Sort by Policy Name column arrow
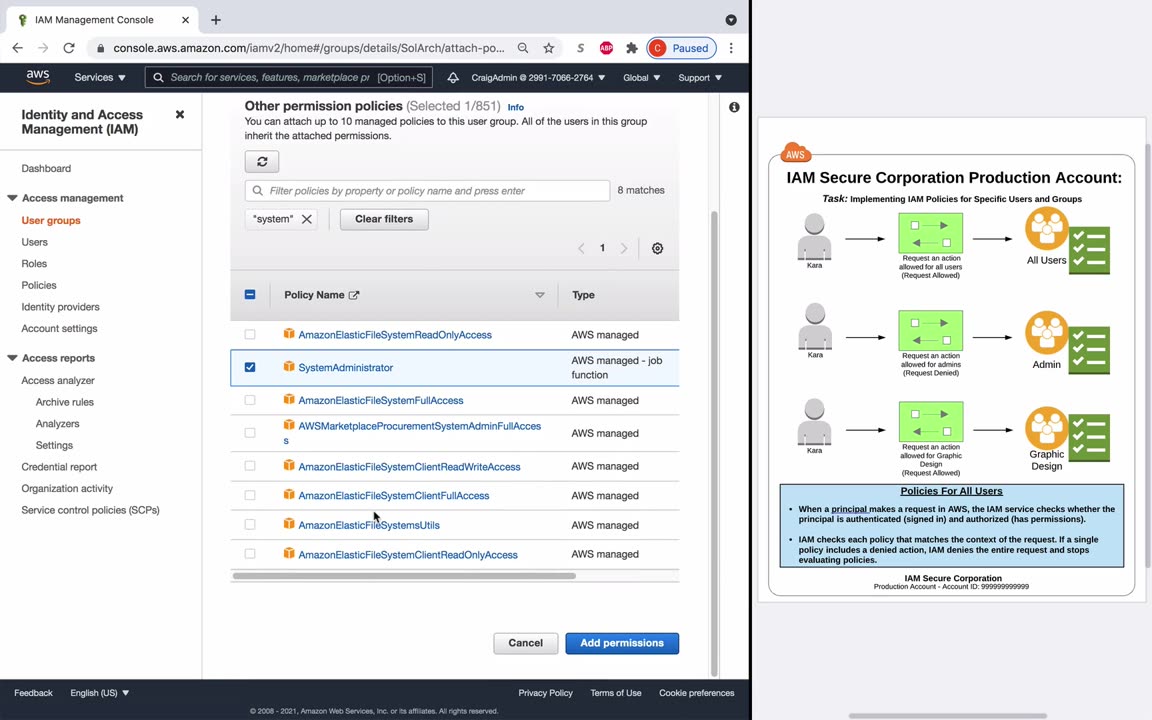Screen dimensions: 1152x720 [x=540, y=295]
